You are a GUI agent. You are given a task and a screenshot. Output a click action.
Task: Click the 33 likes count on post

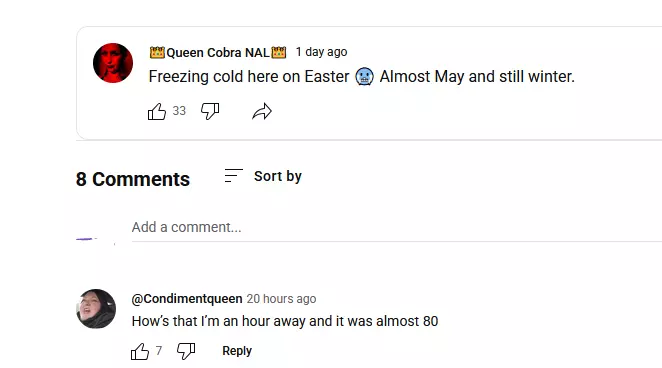[179, 111]
